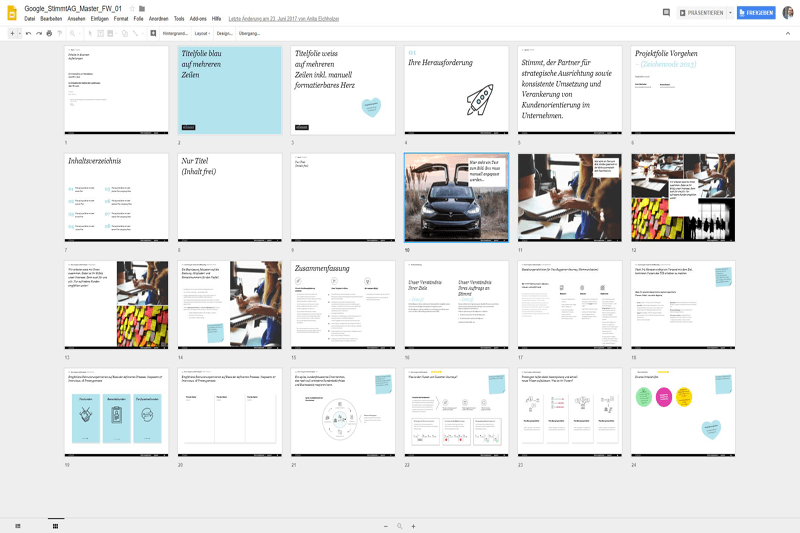Select slide 5 'Stimmt, der Partner für'
The width and height of the screenshot is (800, 533).
[x=569, y=90]
